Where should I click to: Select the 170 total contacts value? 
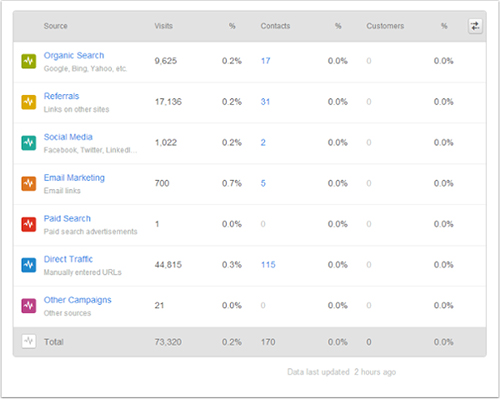(x=268, y=342)
